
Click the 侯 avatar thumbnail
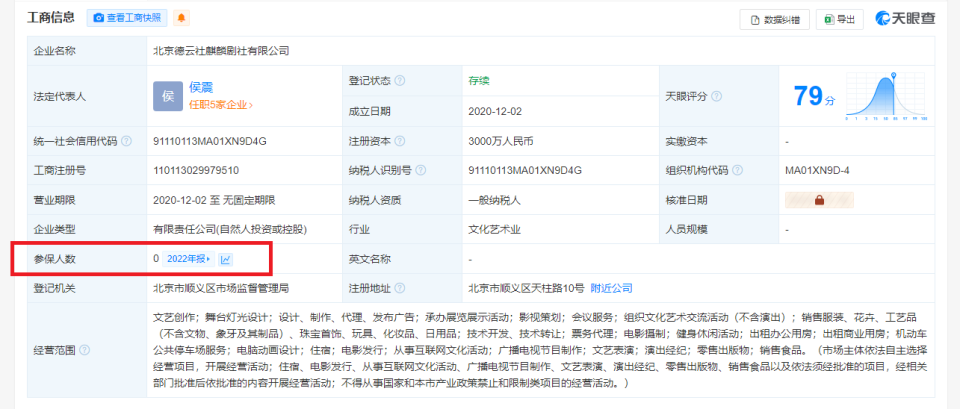pos(168,96)
